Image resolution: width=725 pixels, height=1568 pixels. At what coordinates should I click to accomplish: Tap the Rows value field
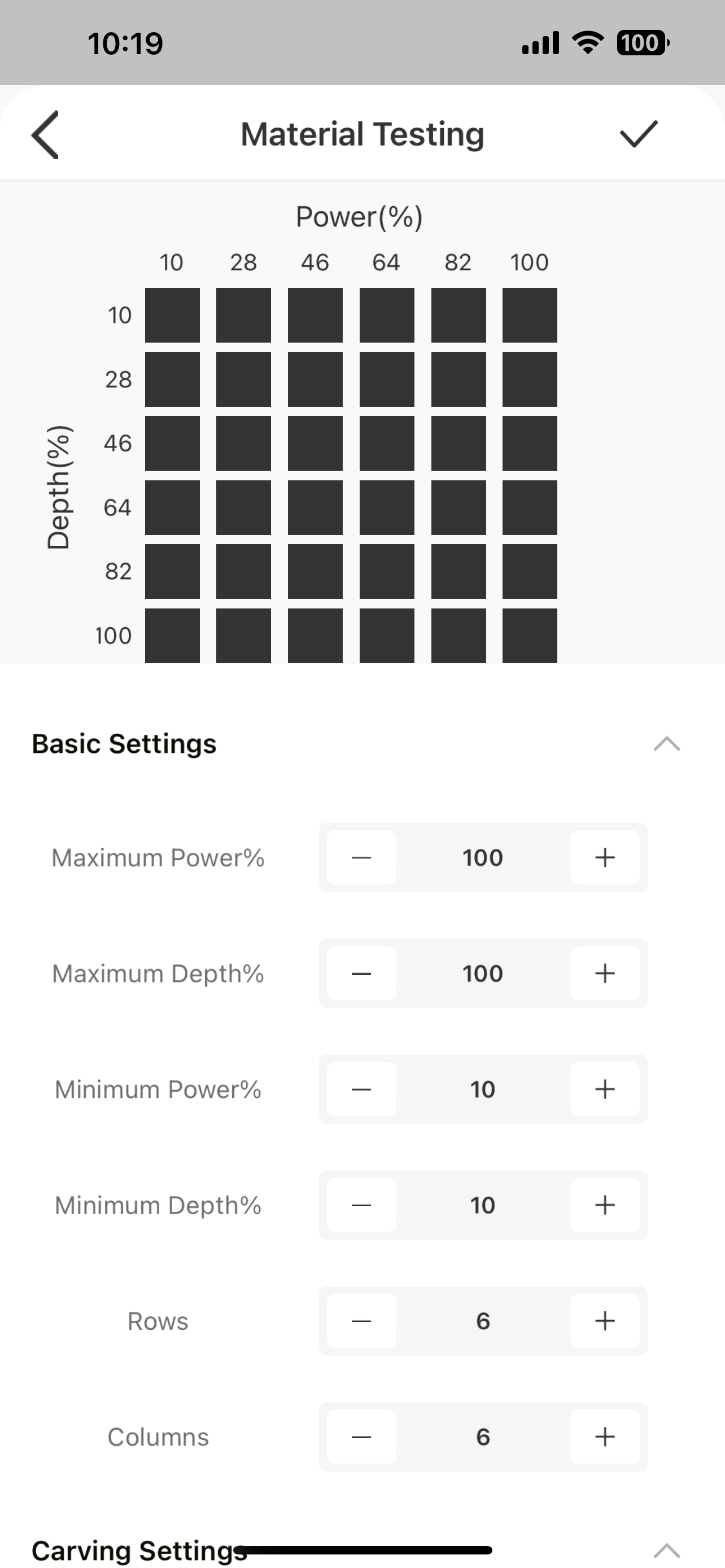[483, 1321]
